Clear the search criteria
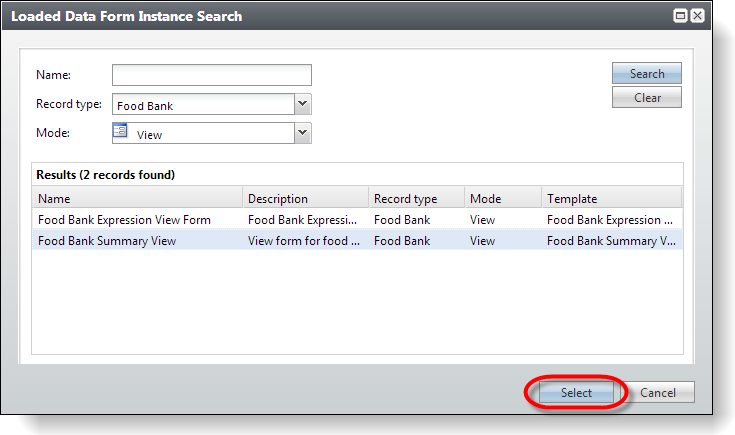735x435 pixels. tap(647, 98)
